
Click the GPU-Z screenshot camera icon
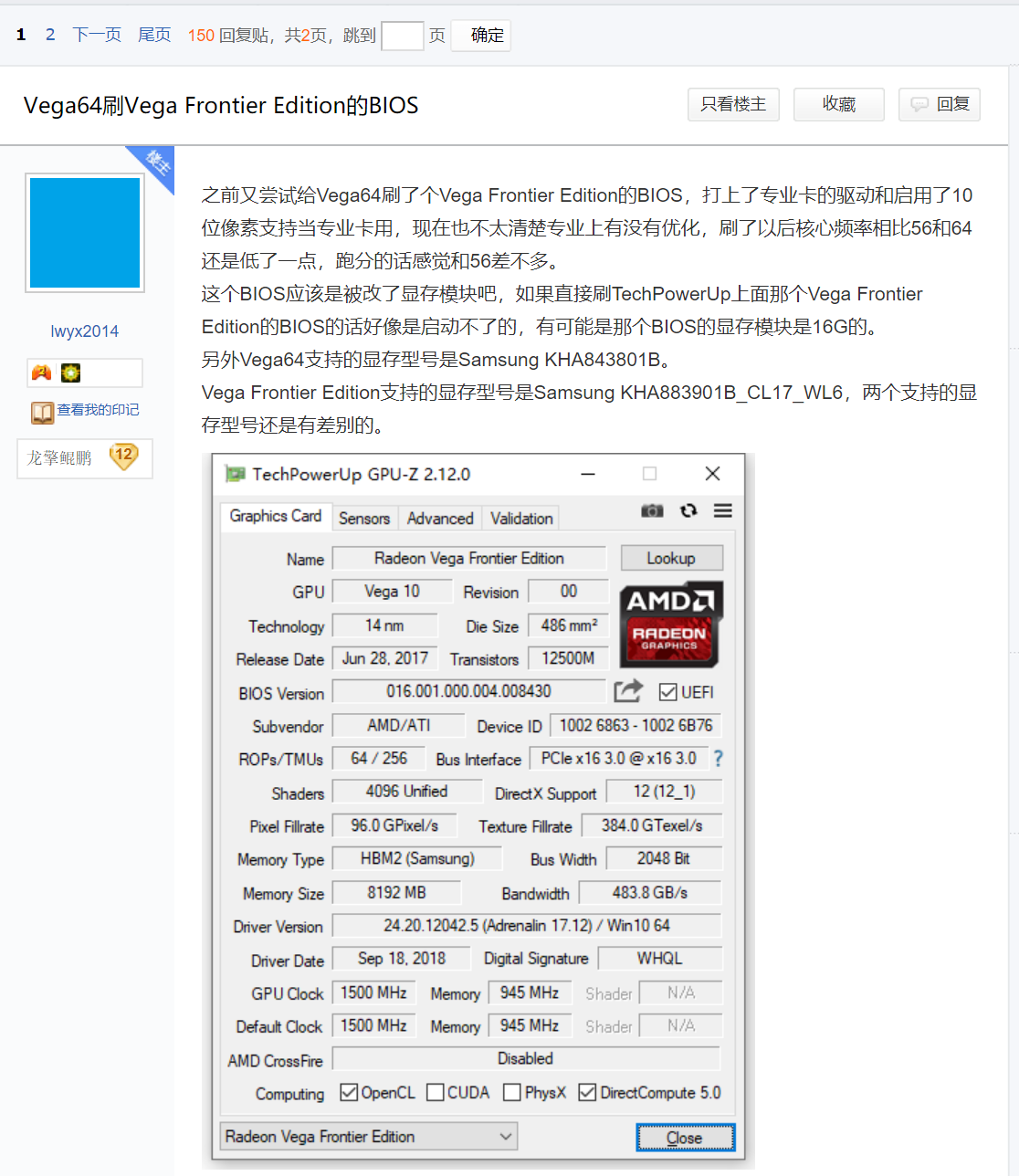point(652,510)
